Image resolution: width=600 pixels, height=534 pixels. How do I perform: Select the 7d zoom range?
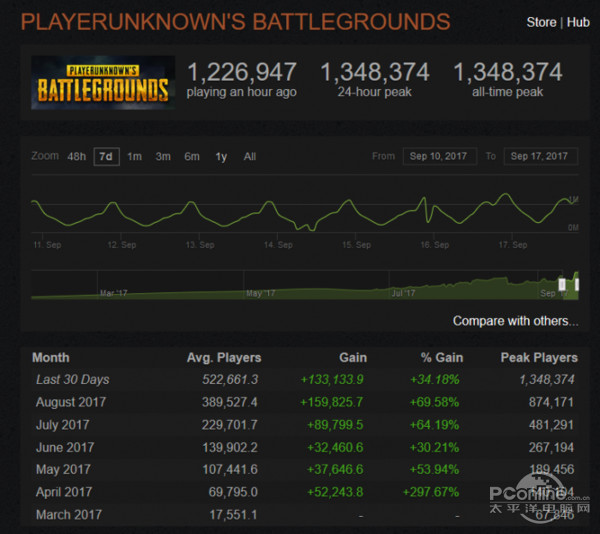pos(105,156)
